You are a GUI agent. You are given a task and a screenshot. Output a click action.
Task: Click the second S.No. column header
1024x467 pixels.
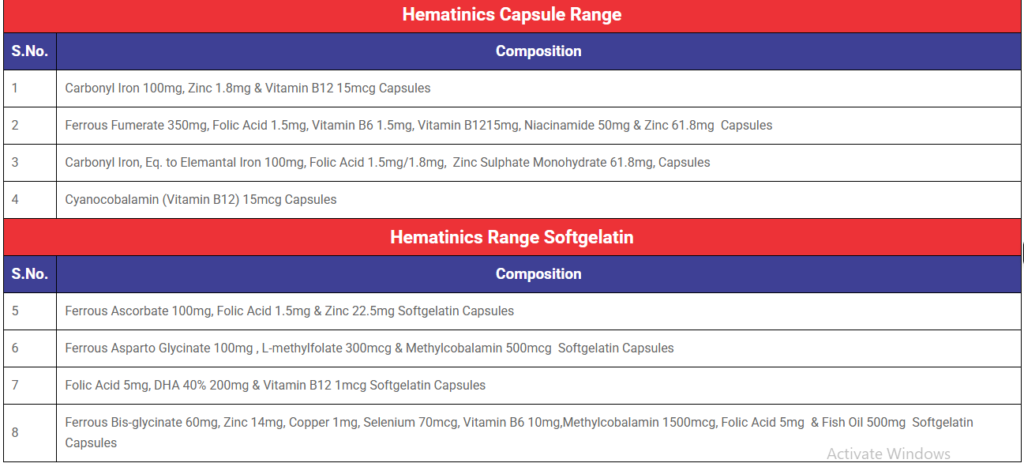(x=30, y=274)
